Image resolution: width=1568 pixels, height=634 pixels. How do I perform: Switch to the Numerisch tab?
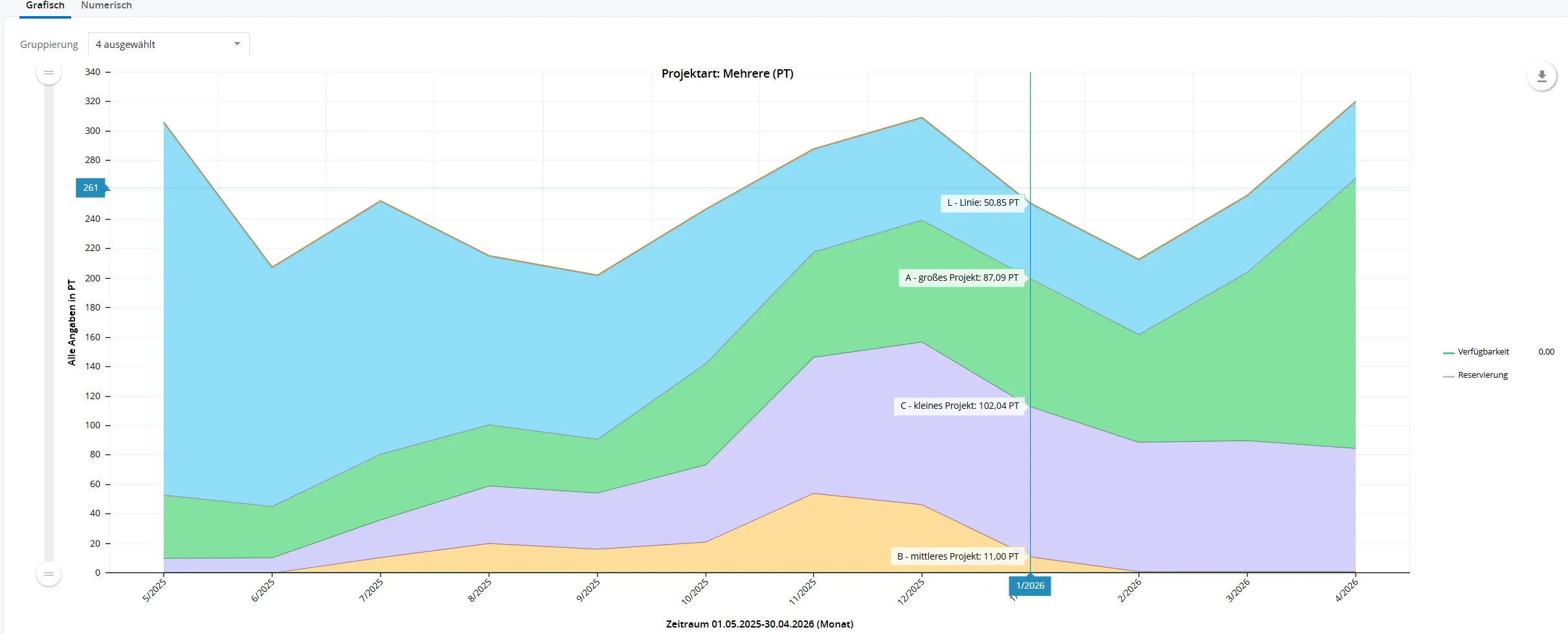[x=106, y=6]
